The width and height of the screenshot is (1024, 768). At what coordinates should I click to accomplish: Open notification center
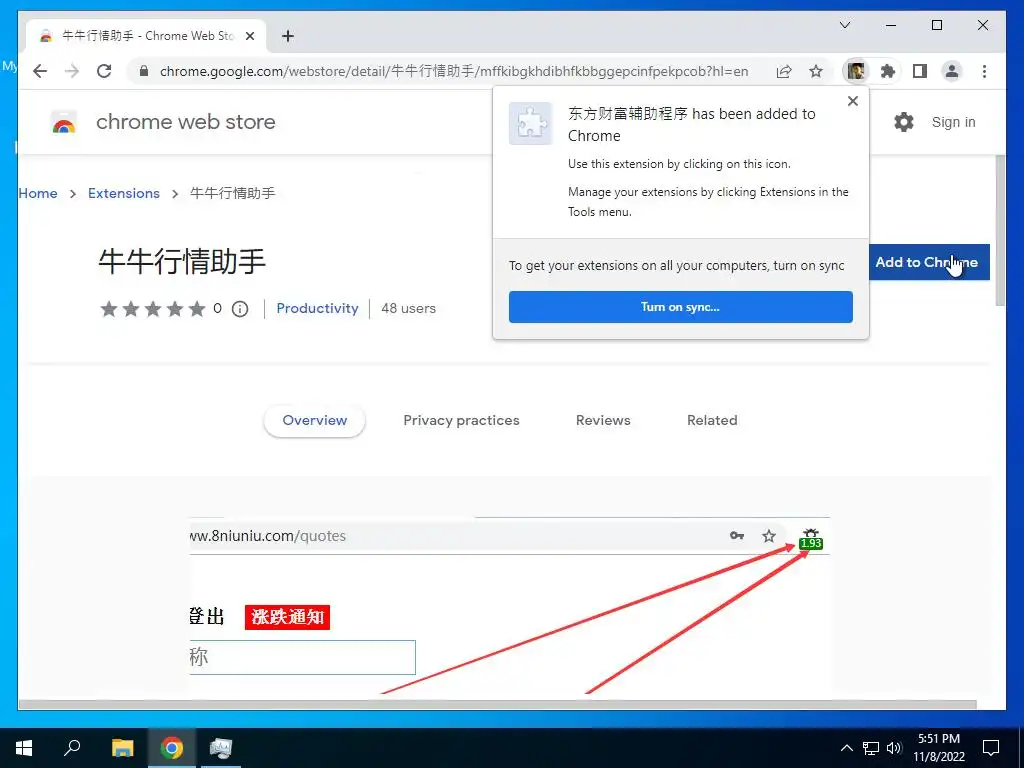point(991,748)
